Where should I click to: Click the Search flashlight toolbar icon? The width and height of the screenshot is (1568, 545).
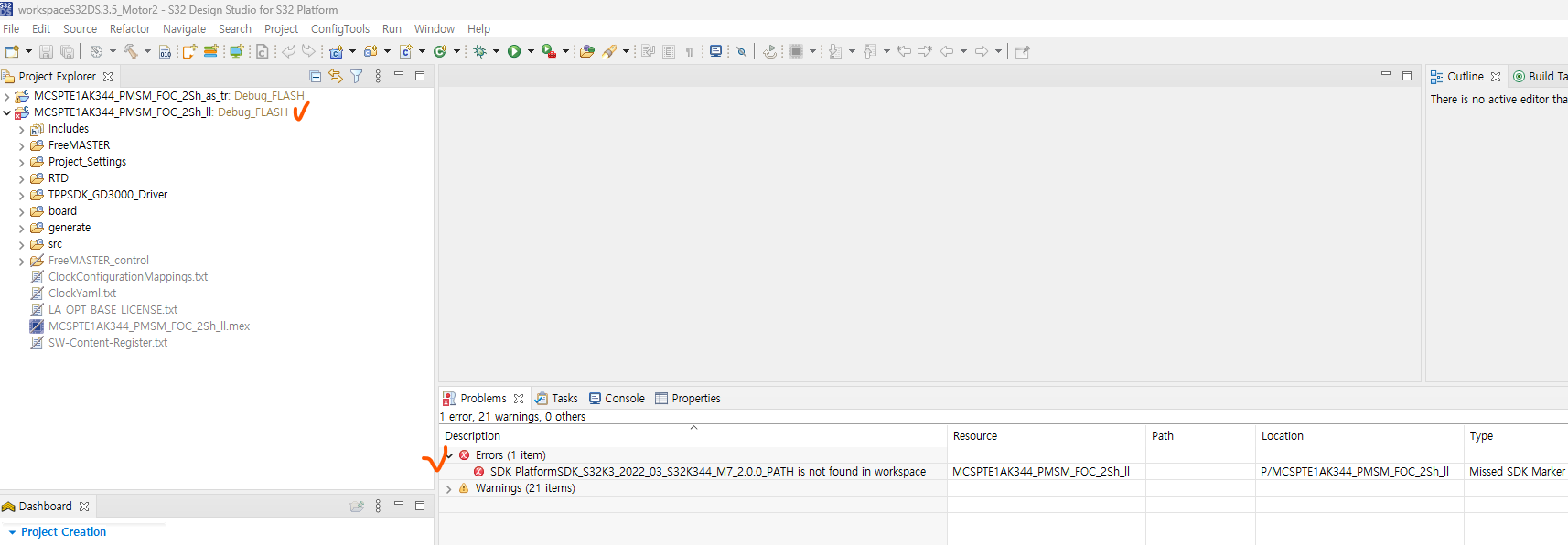click(609, 51)
